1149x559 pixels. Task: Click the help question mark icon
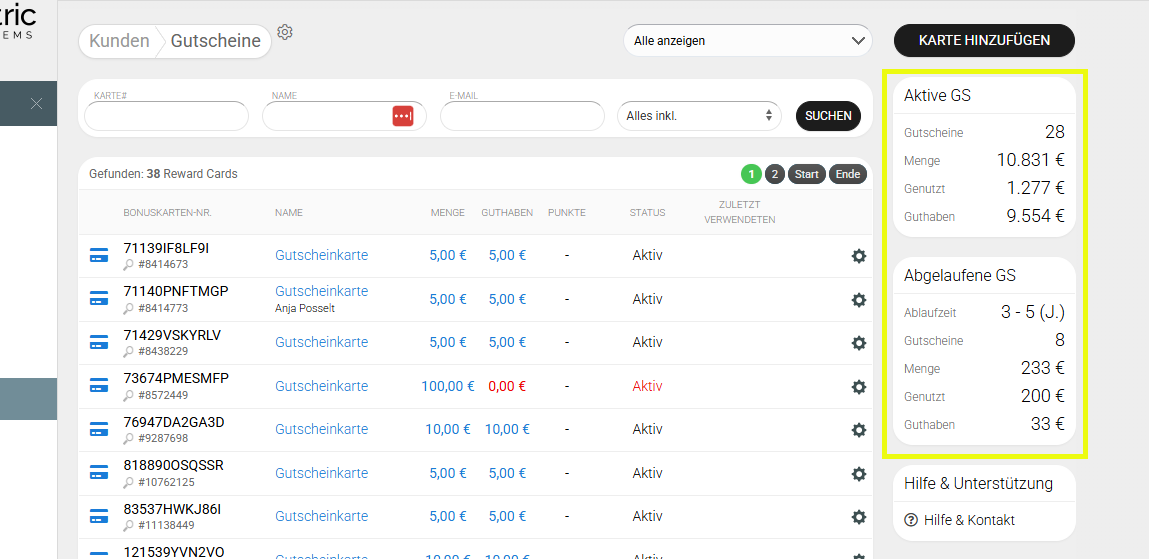point(911,520)
